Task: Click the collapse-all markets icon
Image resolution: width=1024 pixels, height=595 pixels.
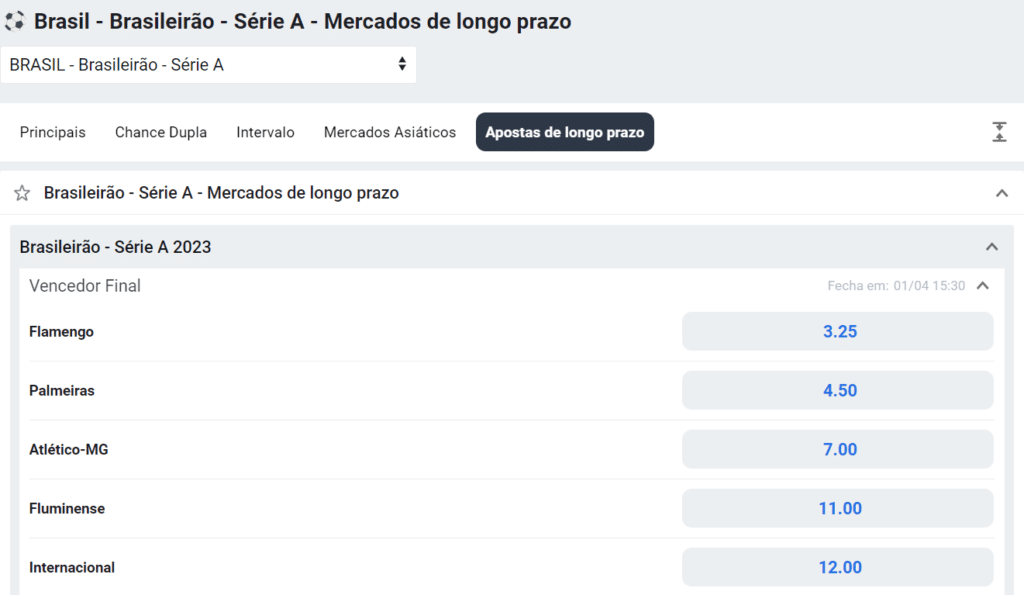Action: (x=999, y=132)
